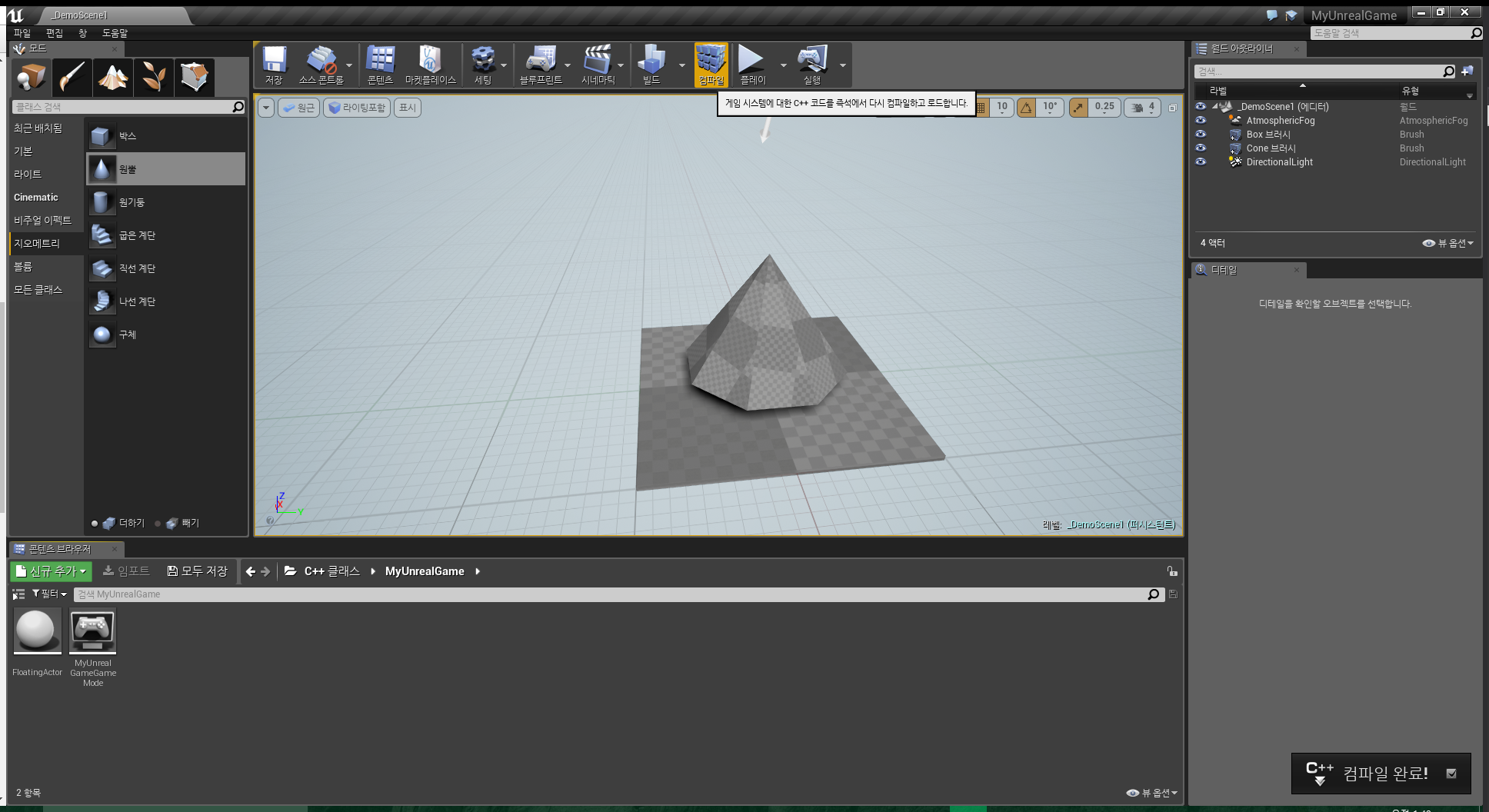Image resolution: width=1489 pixels, height=812 pixels.
Task: Open the Edit (편집) menu
Action: pos(55,33)
